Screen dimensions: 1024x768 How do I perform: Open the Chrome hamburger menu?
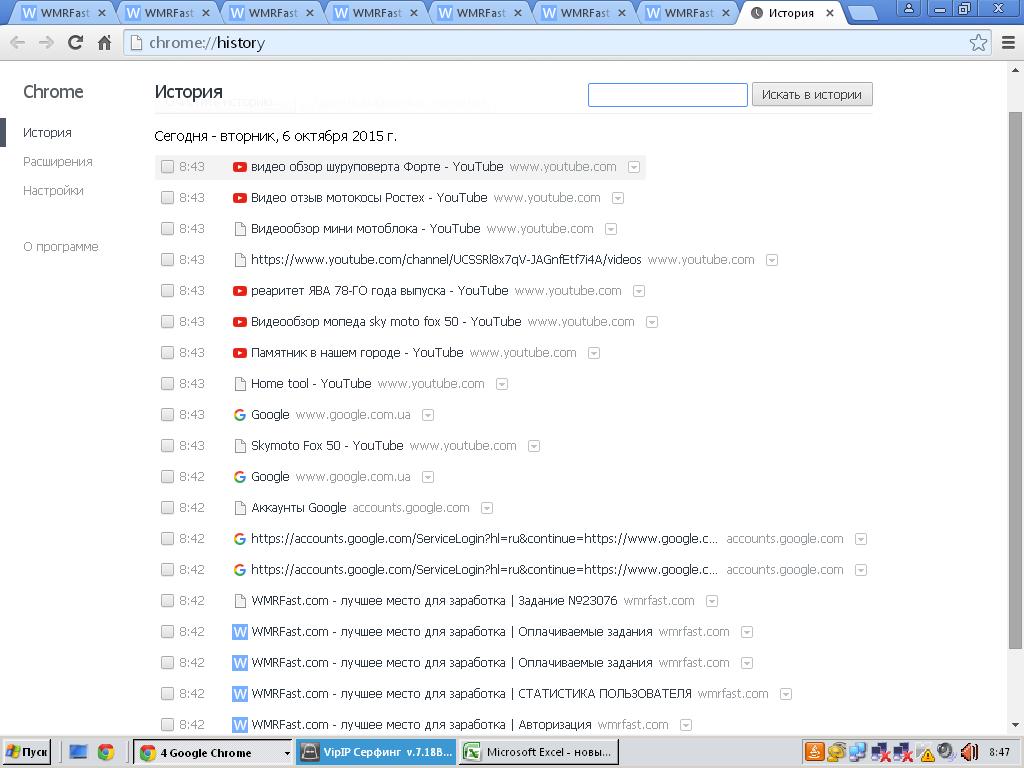click(x=1008, y=42)
